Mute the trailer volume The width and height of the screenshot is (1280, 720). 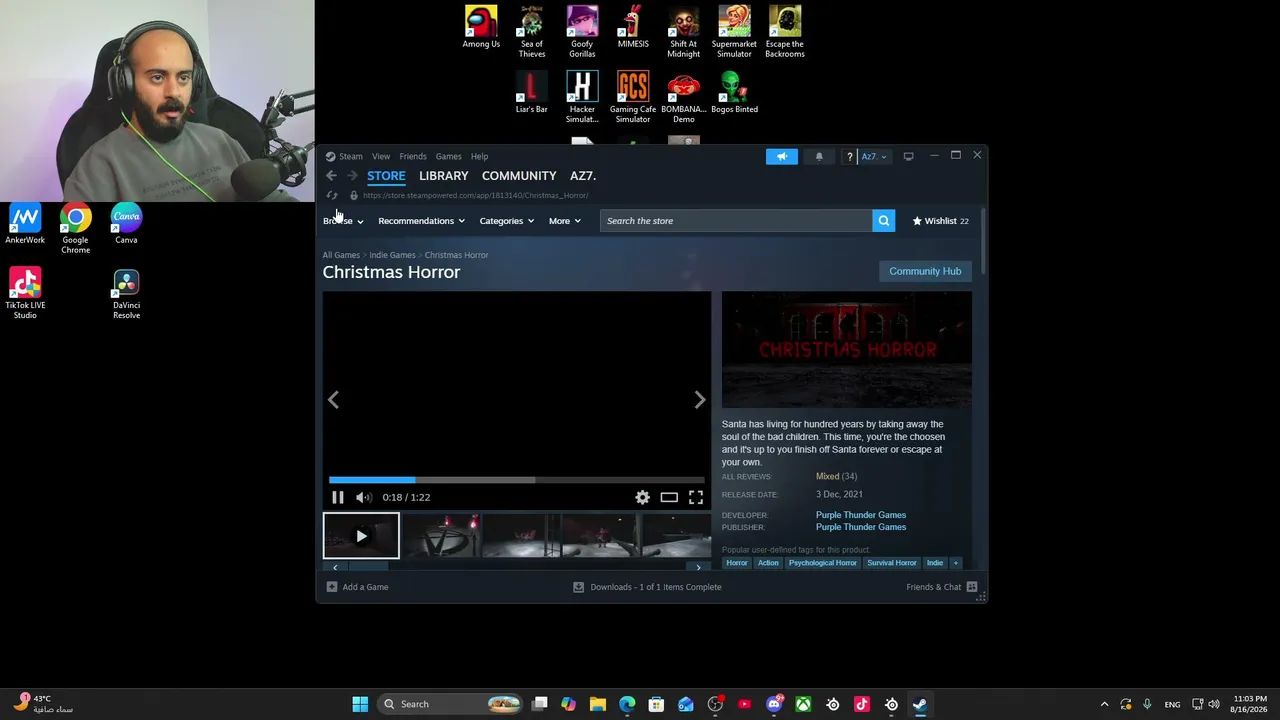[x=364, y=497]
